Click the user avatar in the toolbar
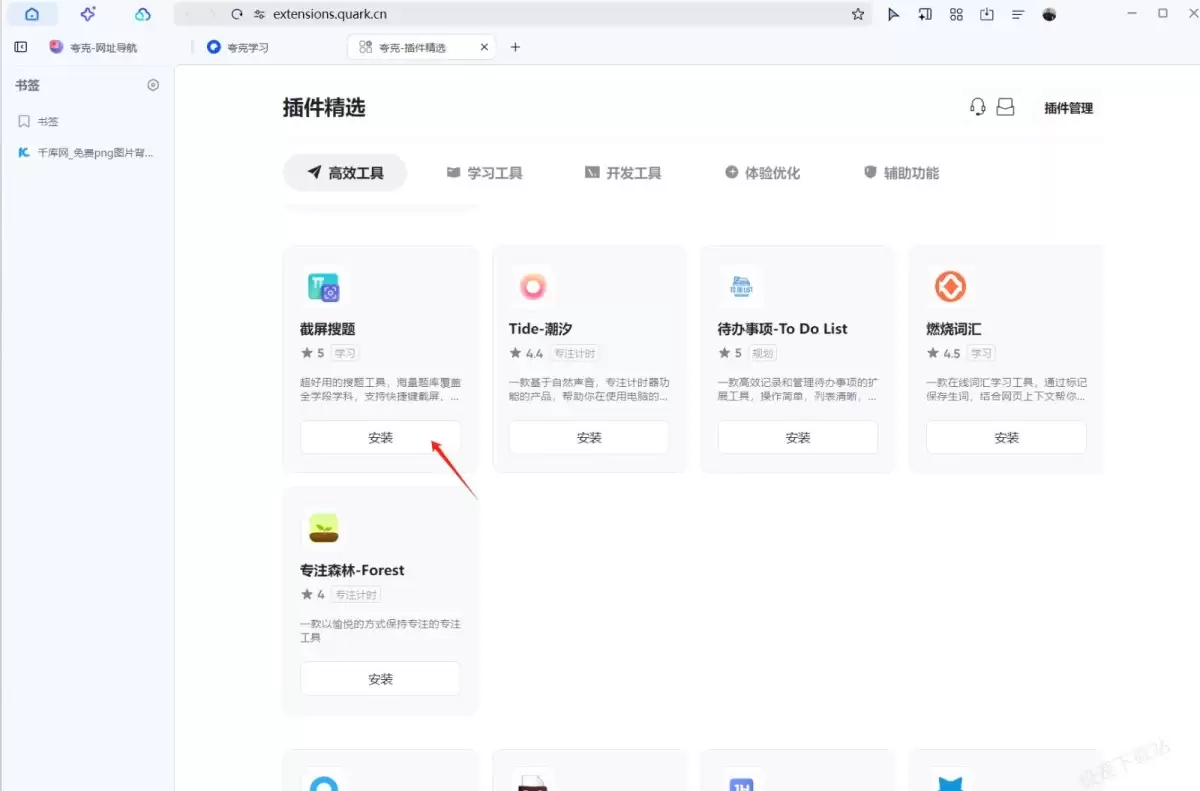The height and width of the screenshot is (791, 1200). point(1049,14)
